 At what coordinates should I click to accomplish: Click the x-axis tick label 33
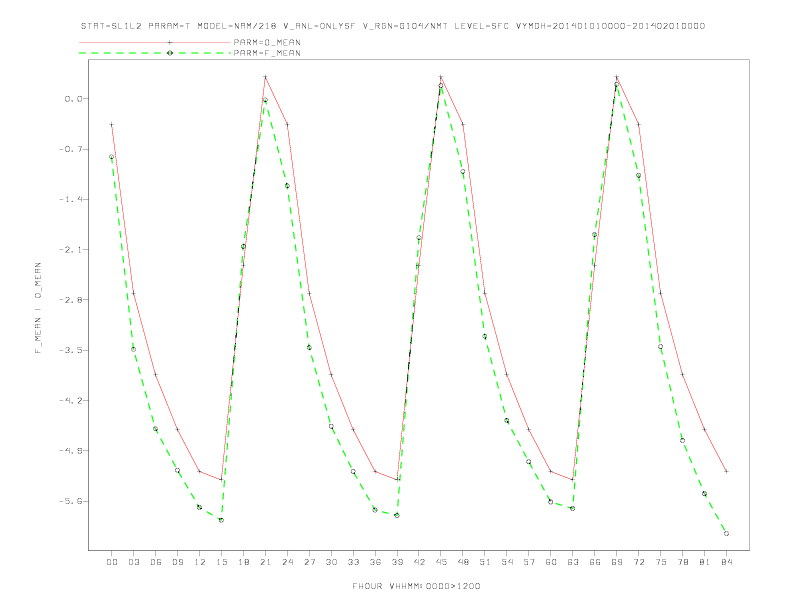[353, 562]
